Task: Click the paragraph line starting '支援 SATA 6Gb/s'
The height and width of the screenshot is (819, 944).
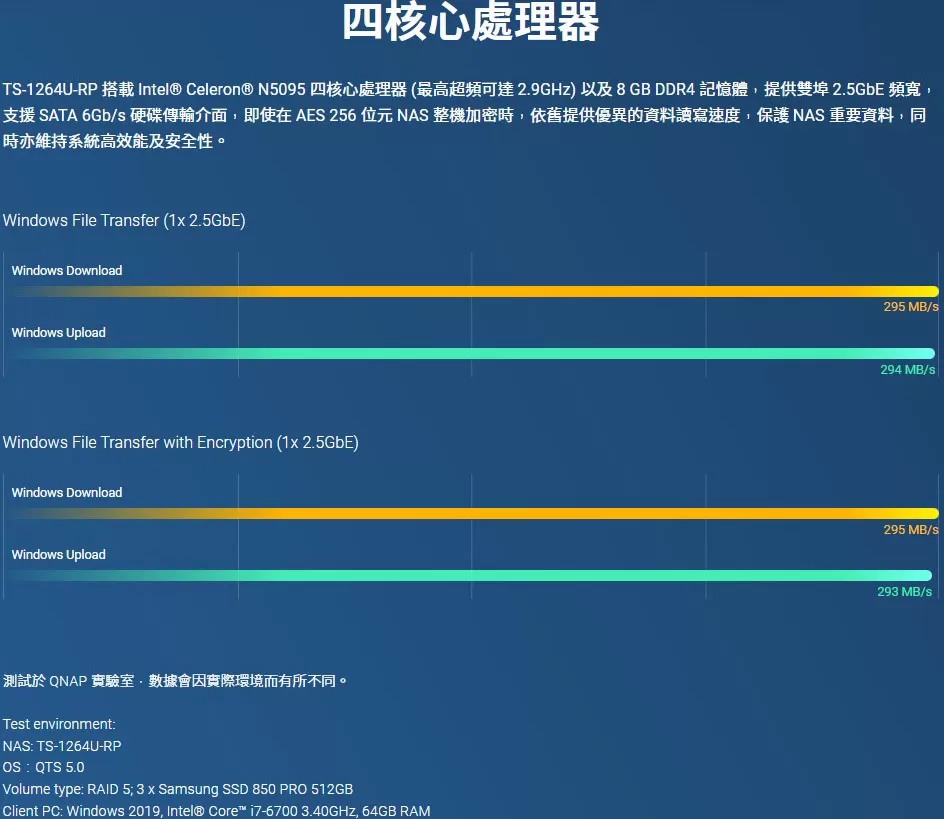Action: tap(465, 116)
